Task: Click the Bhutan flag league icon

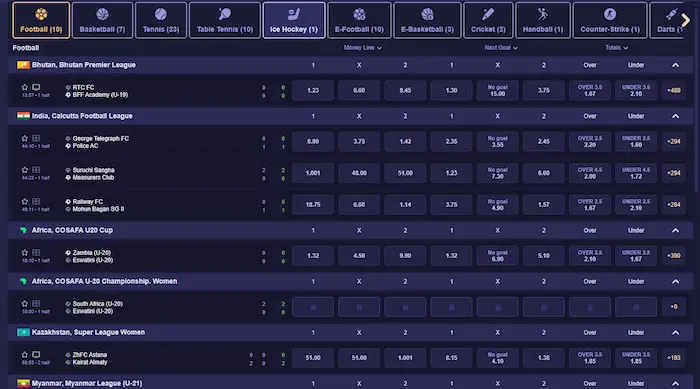Action: coord(23,65)
